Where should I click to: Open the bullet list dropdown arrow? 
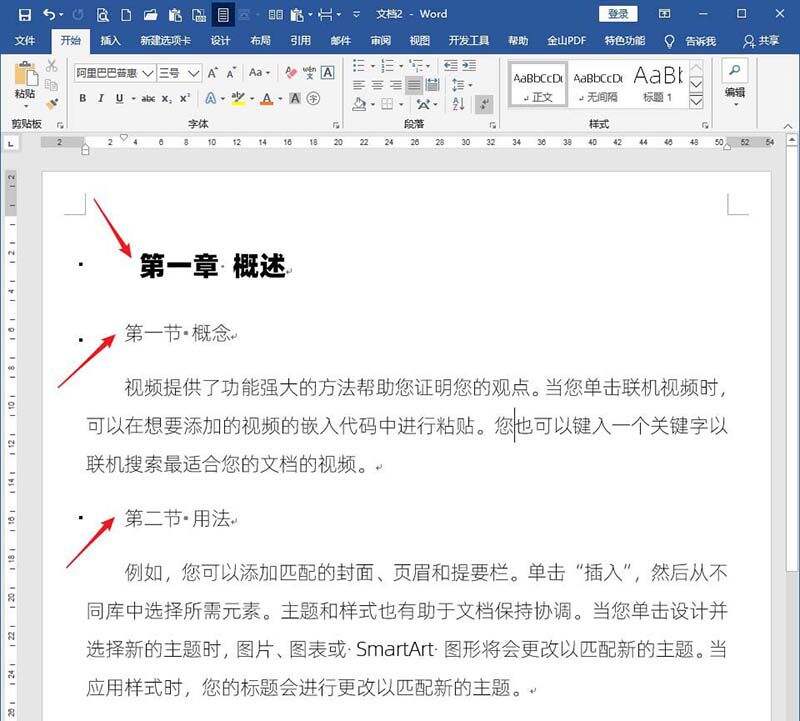pos(372,66)
